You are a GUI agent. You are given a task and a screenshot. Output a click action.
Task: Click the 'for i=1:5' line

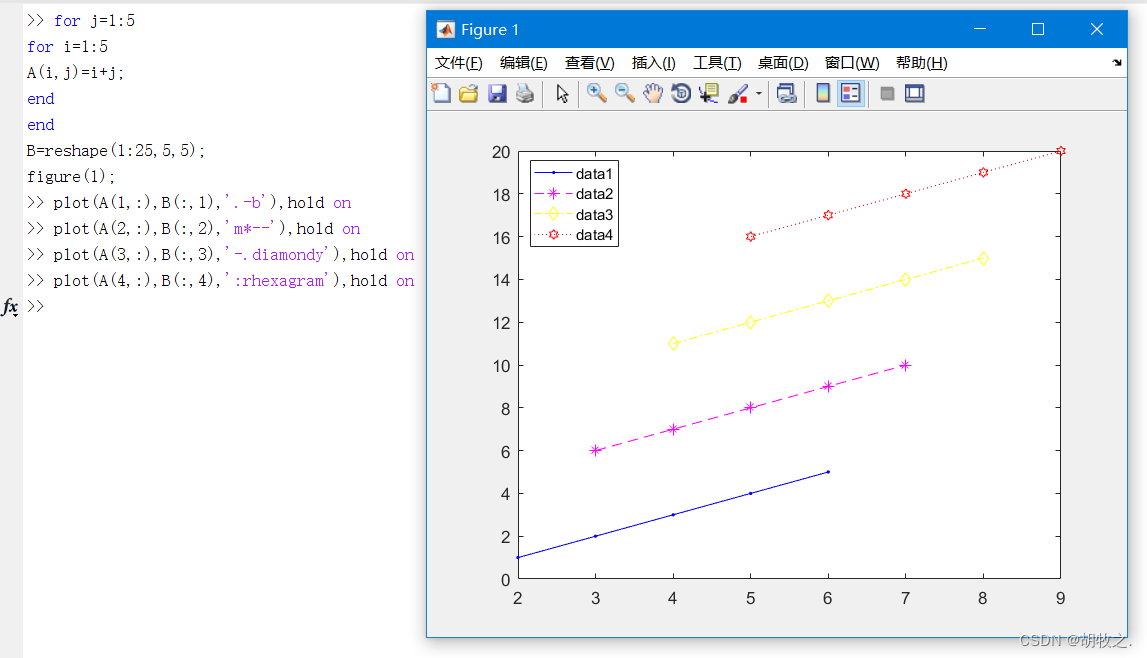point(67,47)
